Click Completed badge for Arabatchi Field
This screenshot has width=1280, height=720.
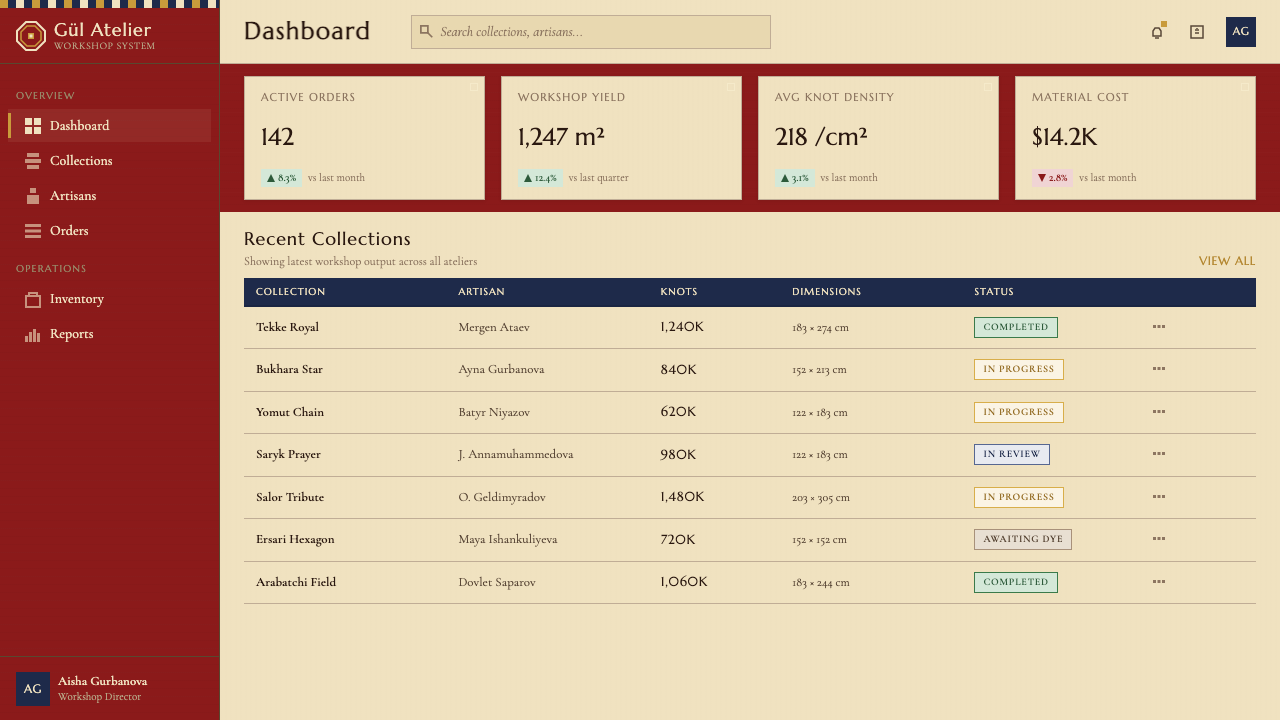(x=1016, y=582)
